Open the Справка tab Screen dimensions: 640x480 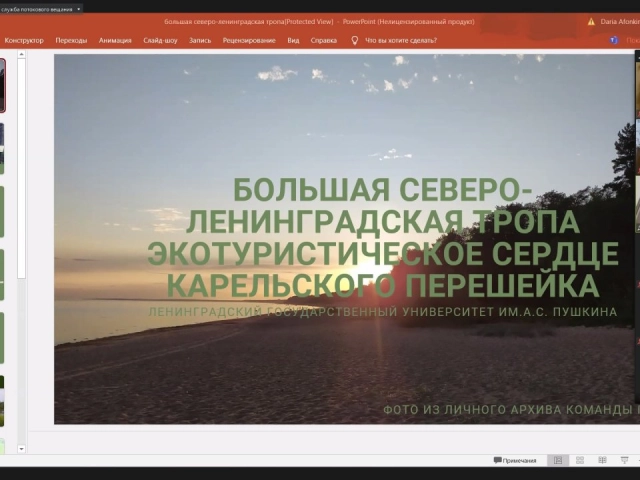[x=324, y=40]
